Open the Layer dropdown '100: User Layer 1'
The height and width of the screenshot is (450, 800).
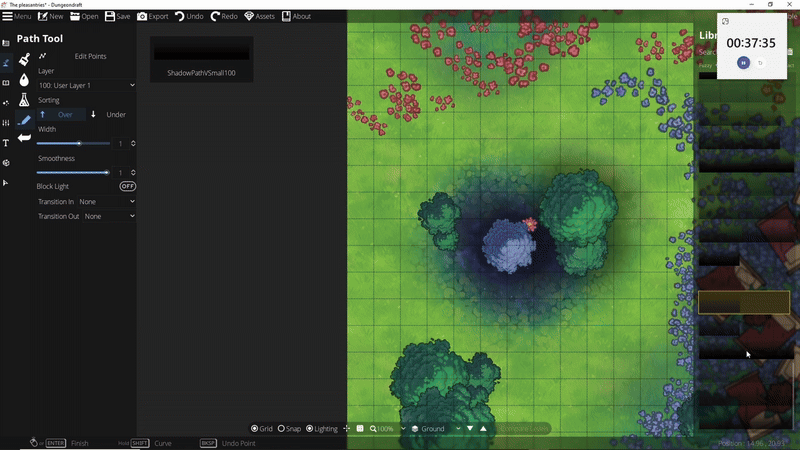(x=86, y=85)
